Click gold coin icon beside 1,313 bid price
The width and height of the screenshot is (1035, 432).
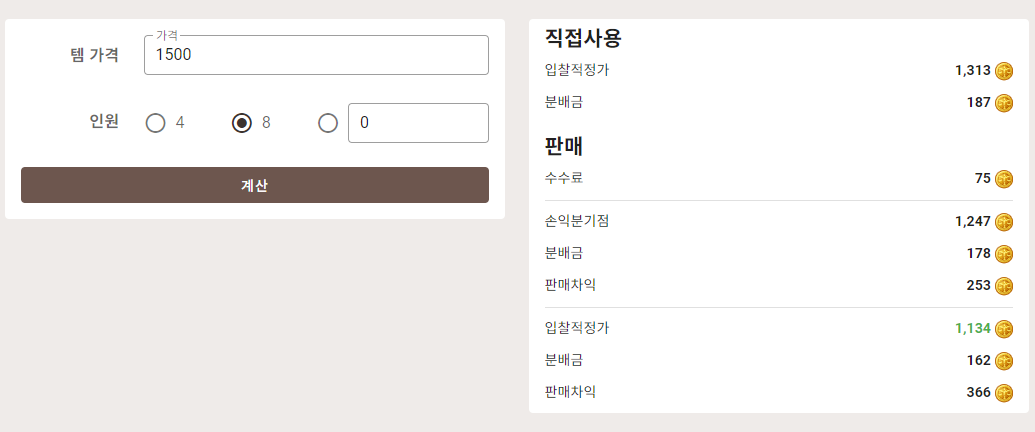[1003, 70]
